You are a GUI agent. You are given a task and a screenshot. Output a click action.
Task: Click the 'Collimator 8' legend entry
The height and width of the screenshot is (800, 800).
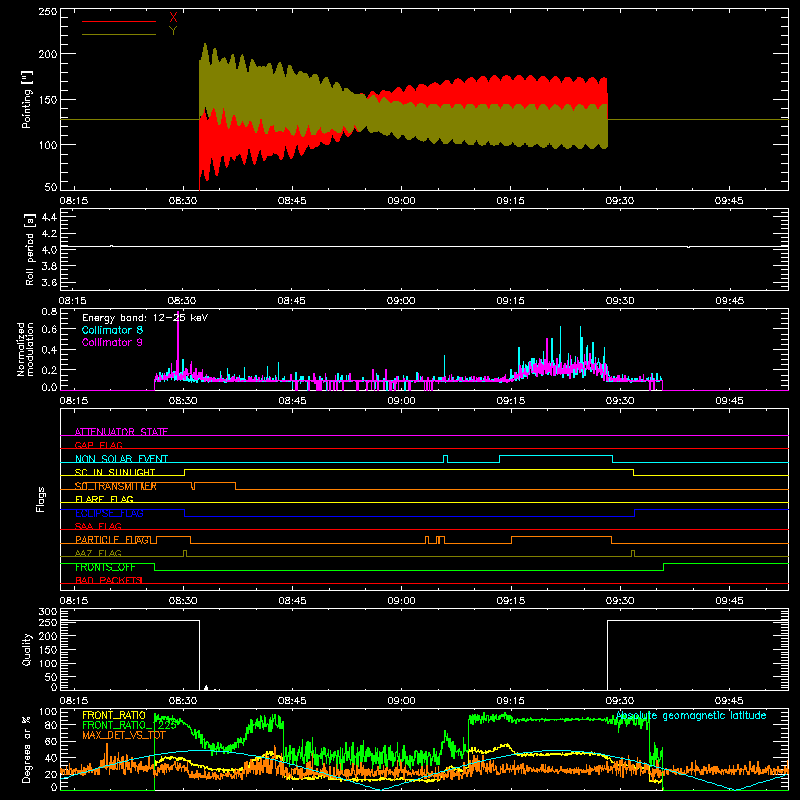click(x=112, y=330)
